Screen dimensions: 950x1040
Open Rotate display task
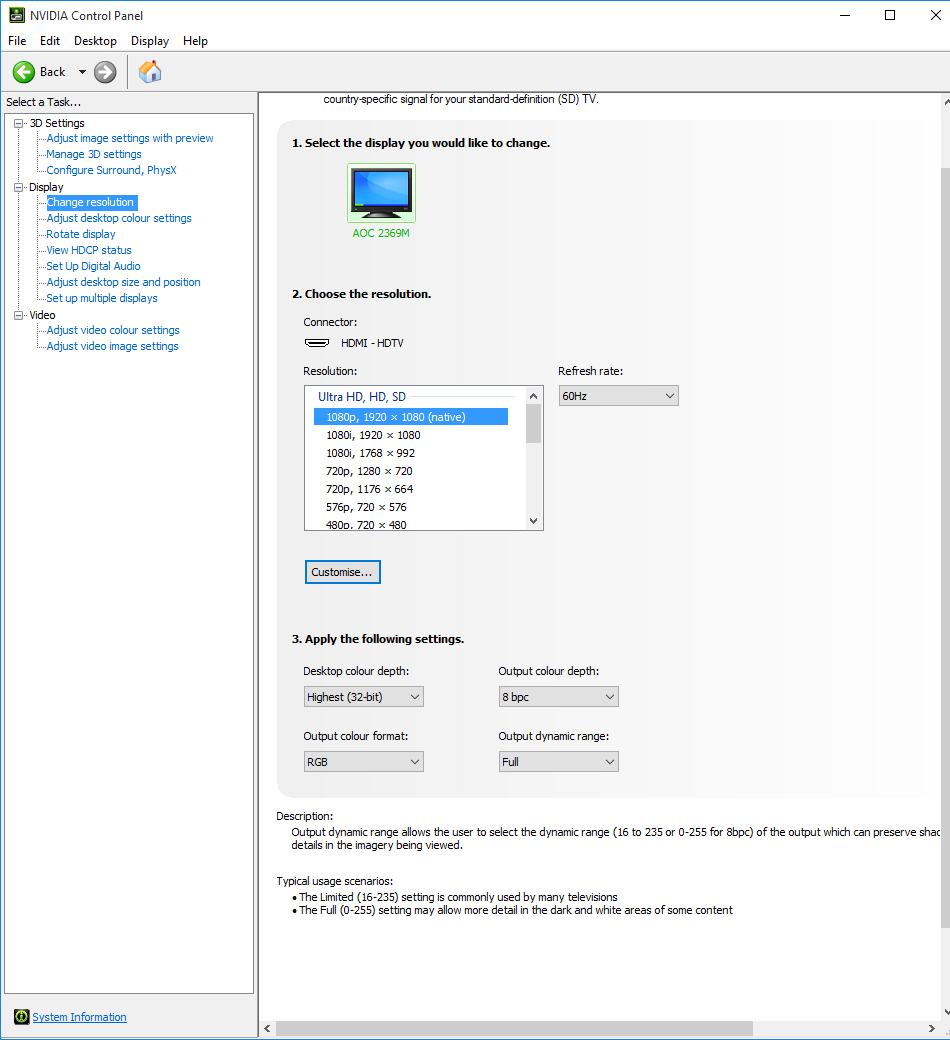click(x=81, y=234)
